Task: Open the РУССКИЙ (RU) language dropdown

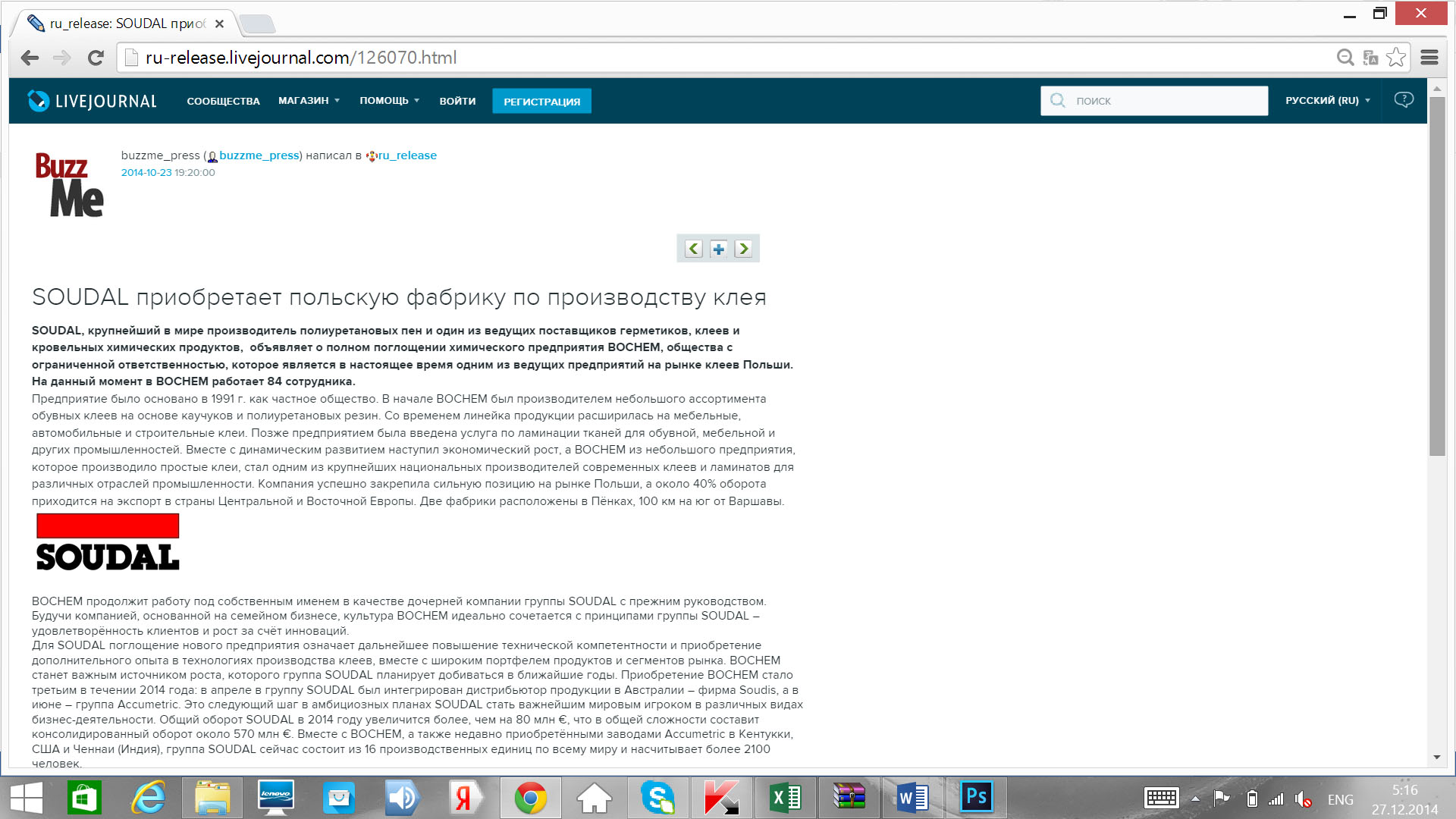Action: [x=1328, y=101]
